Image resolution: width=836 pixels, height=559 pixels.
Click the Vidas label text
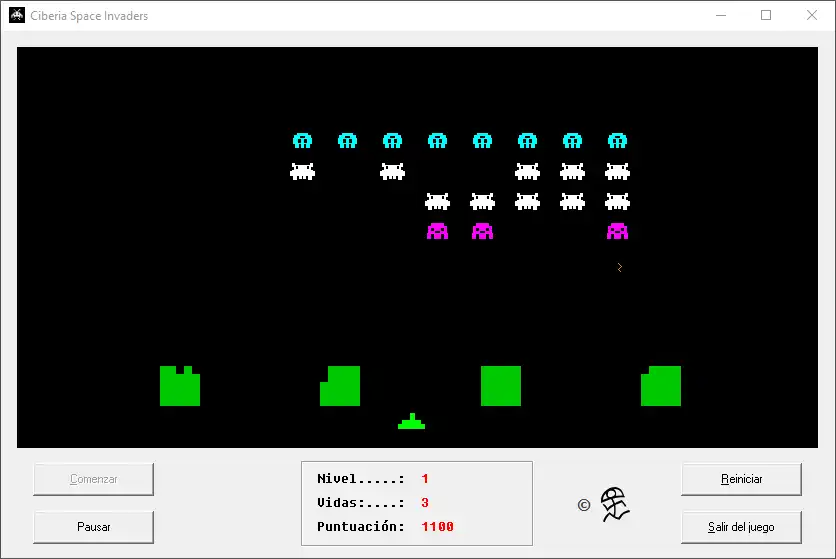point(361,502)
